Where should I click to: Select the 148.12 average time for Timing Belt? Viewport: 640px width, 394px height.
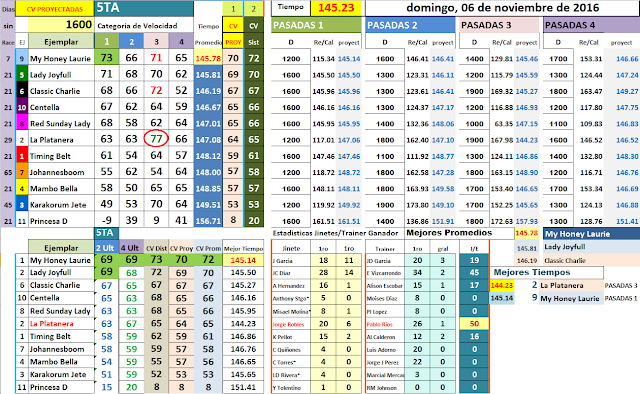208,156
